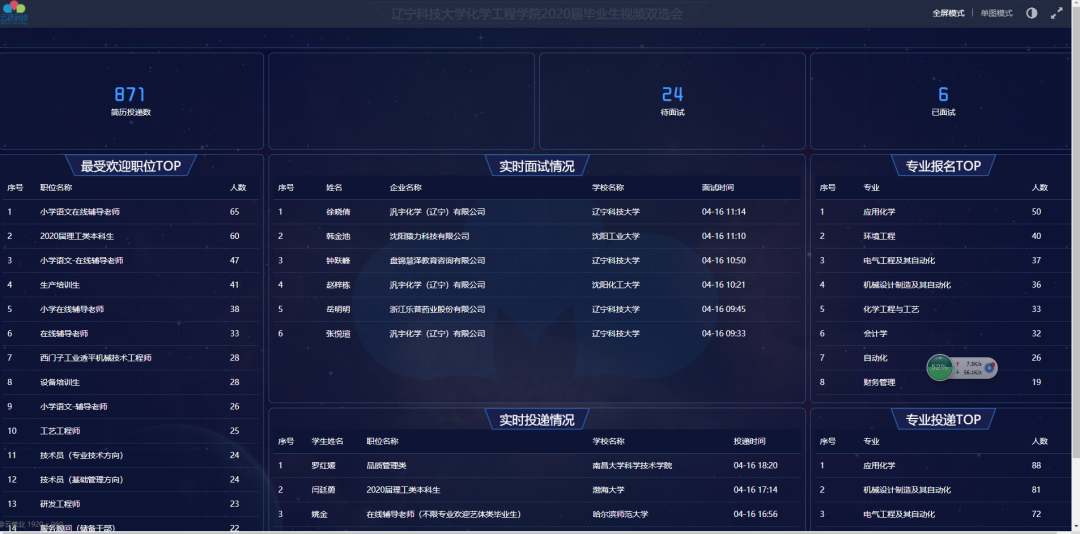Click the company logo in top-left corner

[15, 13]
